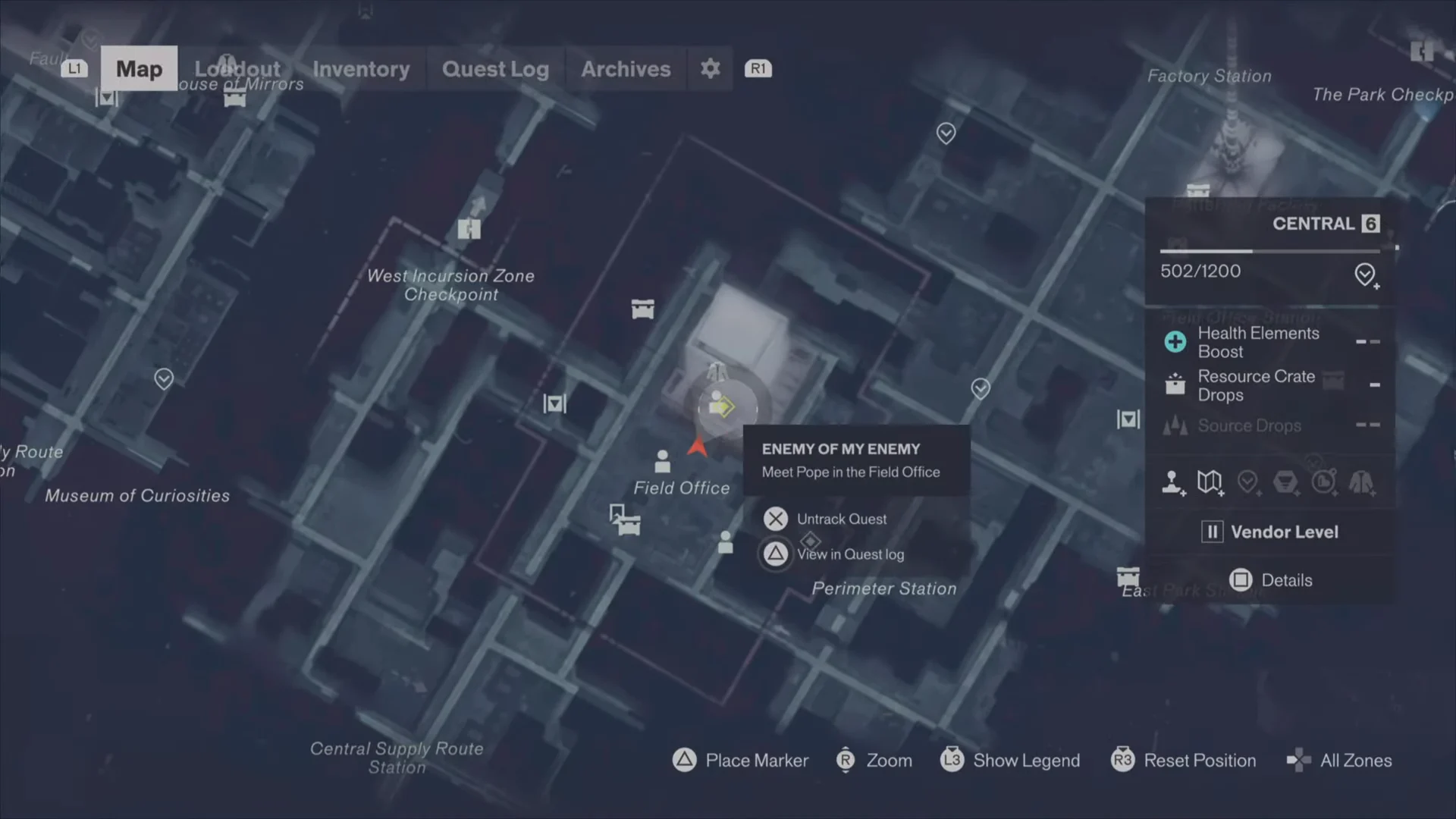Click the 502/1200 progress value
The image size is (1456, 819).
pyautogui.click(x=1200, y=271)
